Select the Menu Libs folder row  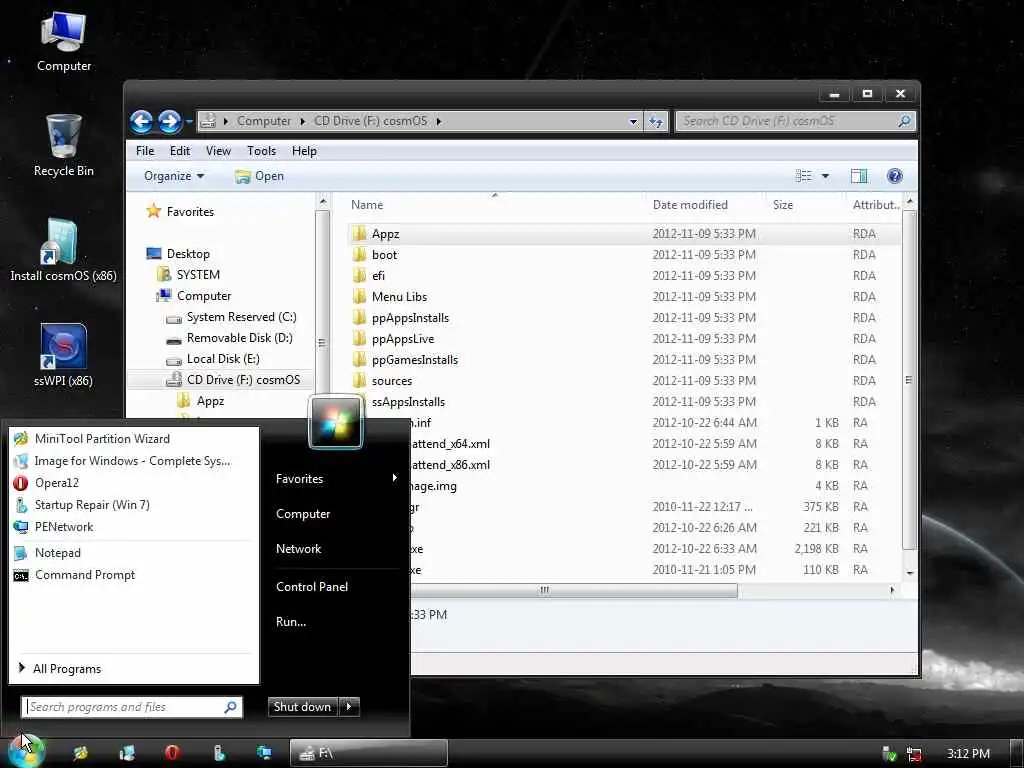(x=624, y=296)
